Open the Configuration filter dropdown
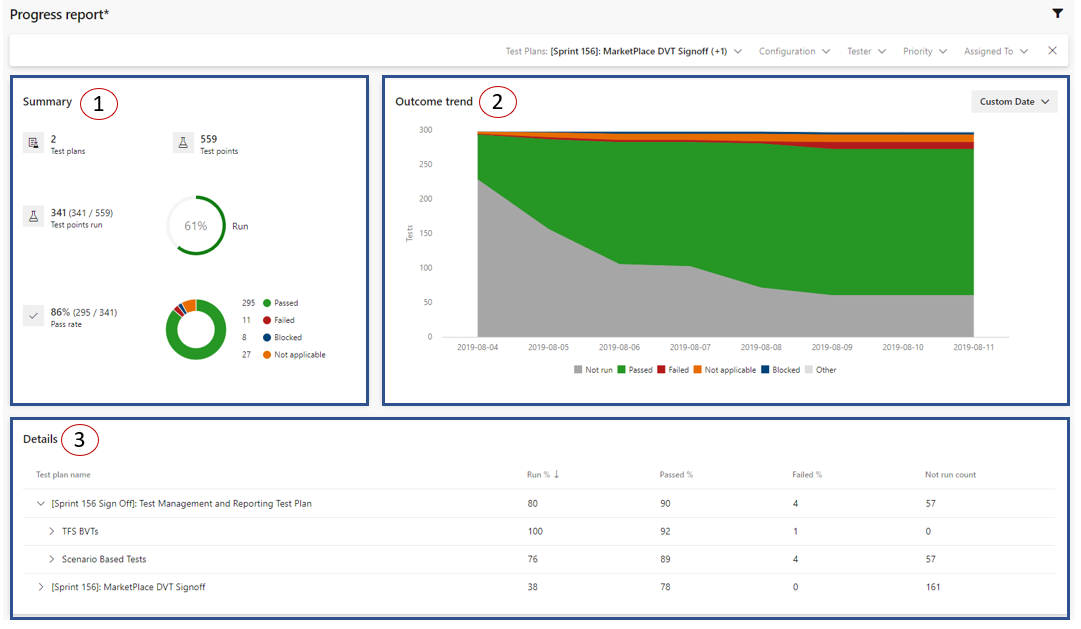 click(x=795, y=49)
